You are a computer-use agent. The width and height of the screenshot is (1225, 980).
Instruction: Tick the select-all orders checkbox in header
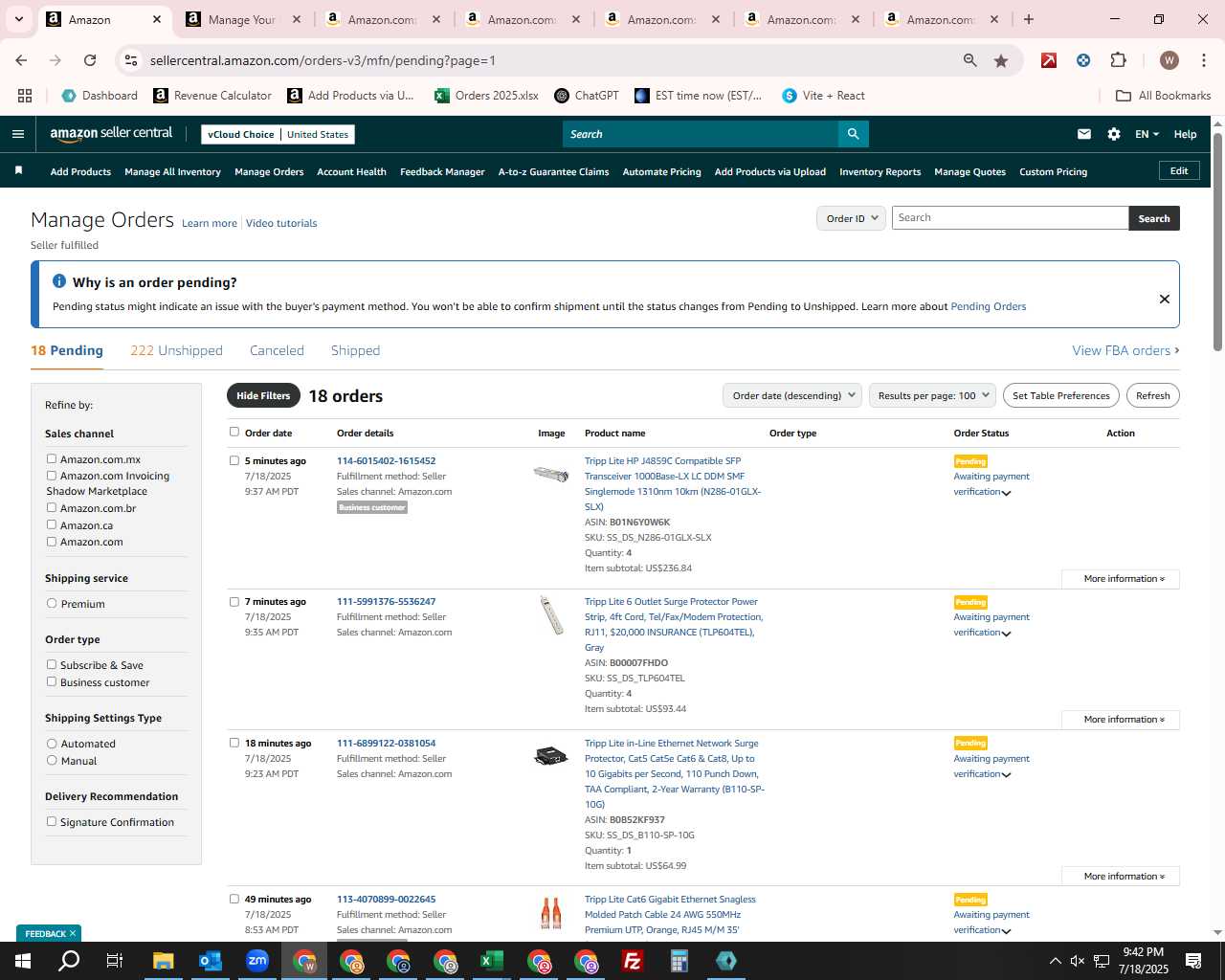coord(234,432)
